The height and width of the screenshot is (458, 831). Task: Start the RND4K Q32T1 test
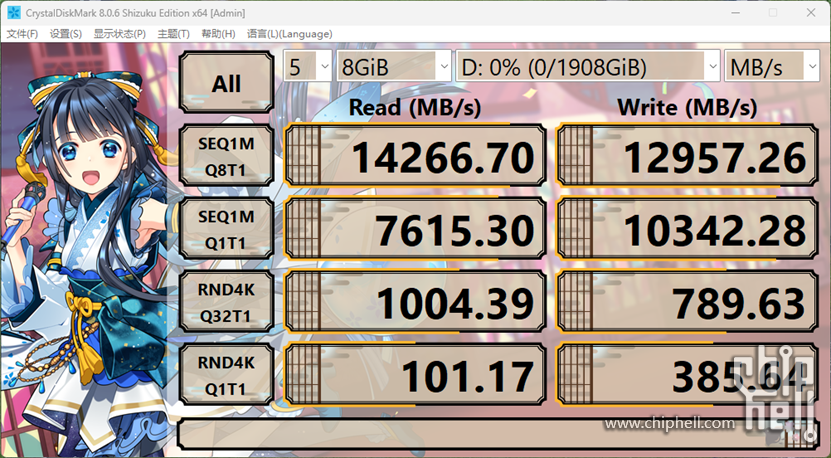pos(226,302)
